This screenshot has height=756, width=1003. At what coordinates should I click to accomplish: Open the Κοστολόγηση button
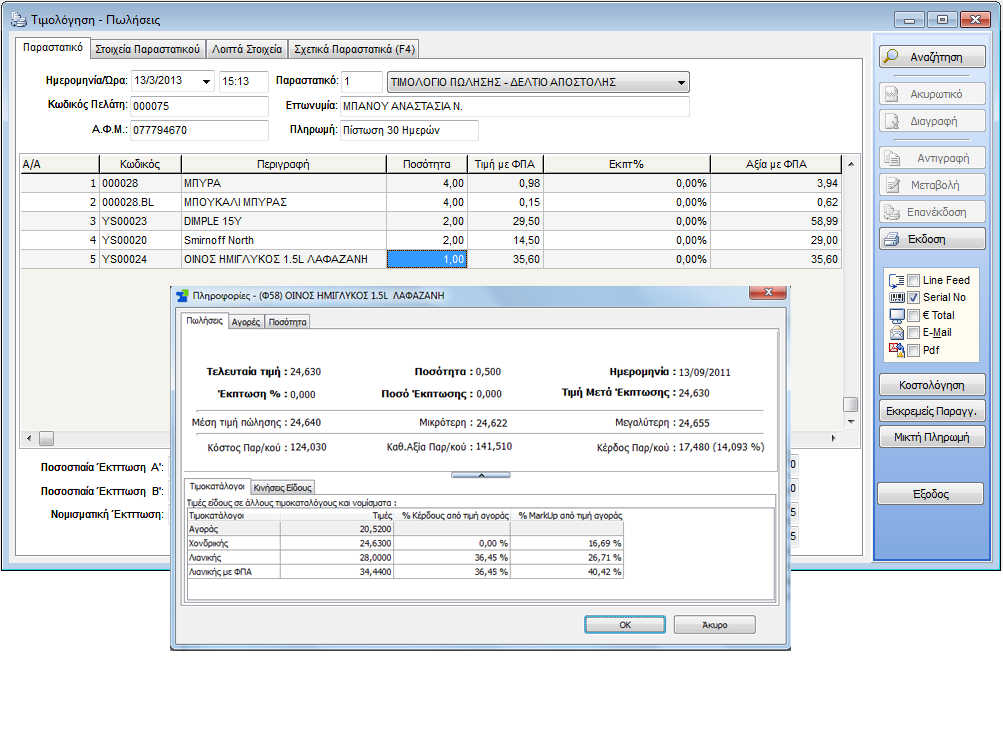(931, 385)
